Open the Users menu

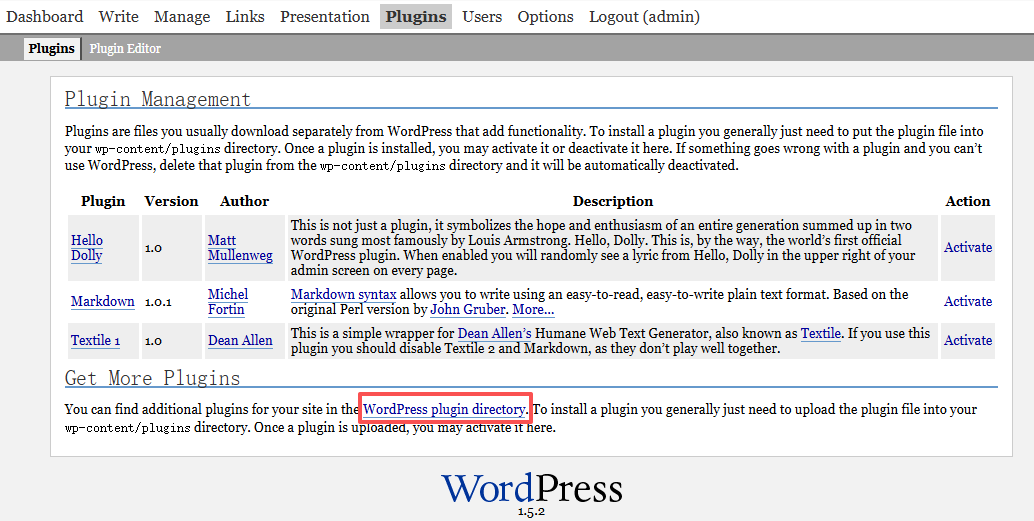pos(482,16)
